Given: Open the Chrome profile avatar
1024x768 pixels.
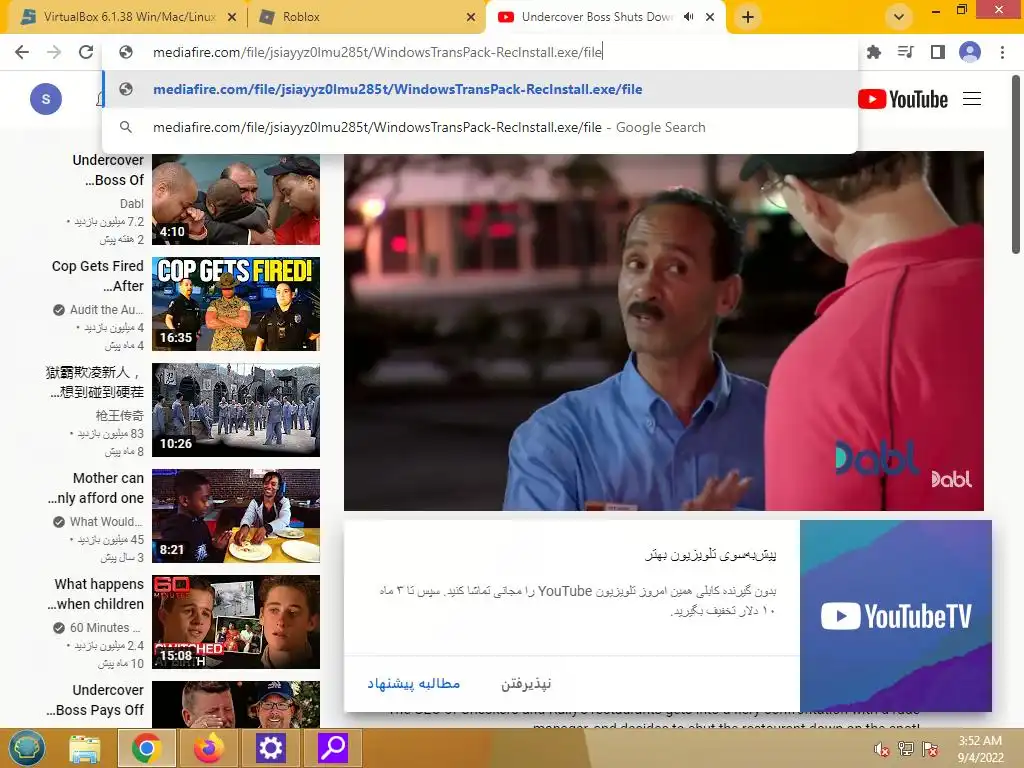Looking at the screenshot, I should point(970,52).
